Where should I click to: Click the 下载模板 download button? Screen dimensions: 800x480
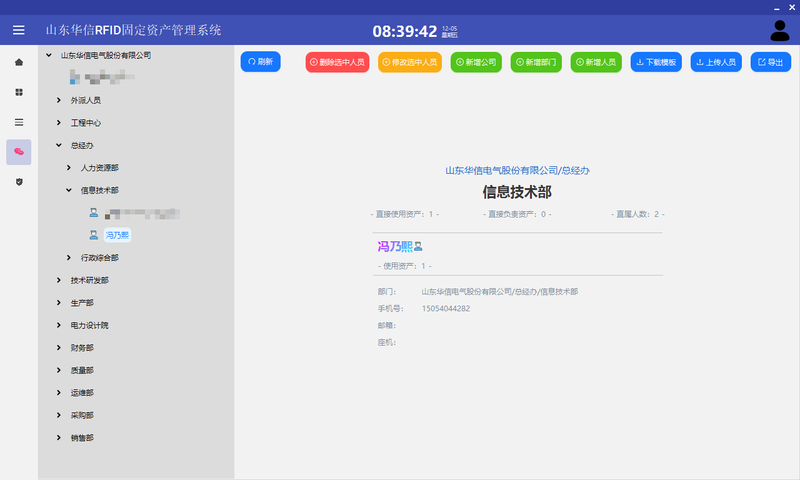[656, 62]
